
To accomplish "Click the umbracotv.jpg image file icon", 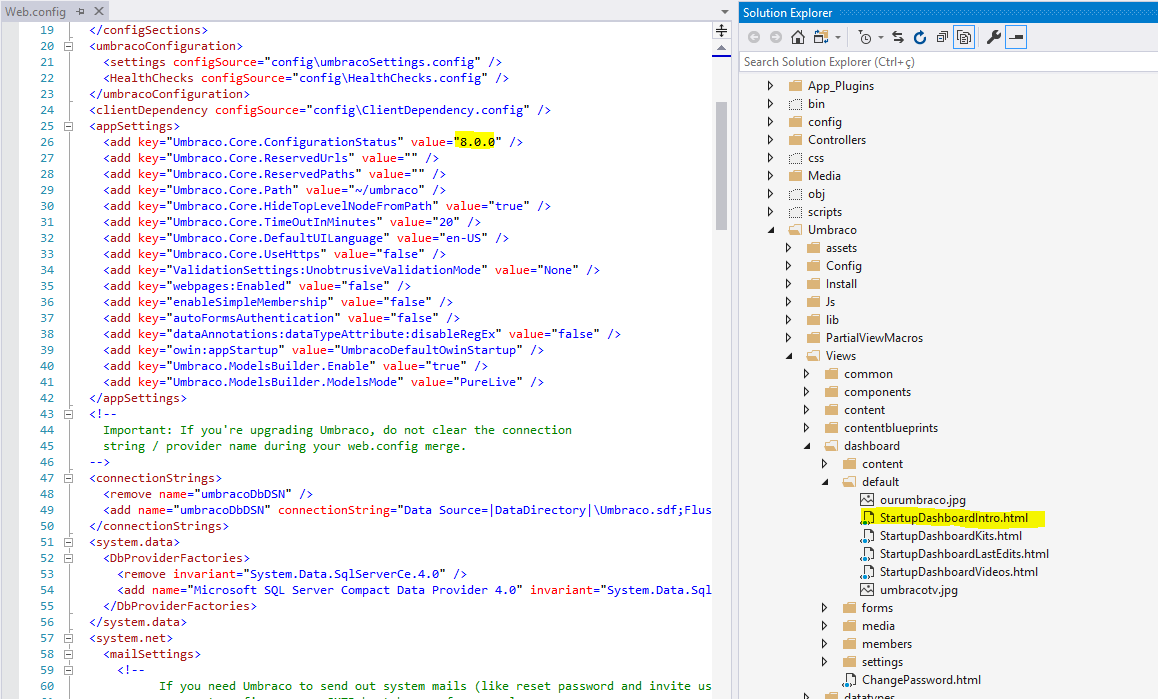I will [x=867, y=590].
